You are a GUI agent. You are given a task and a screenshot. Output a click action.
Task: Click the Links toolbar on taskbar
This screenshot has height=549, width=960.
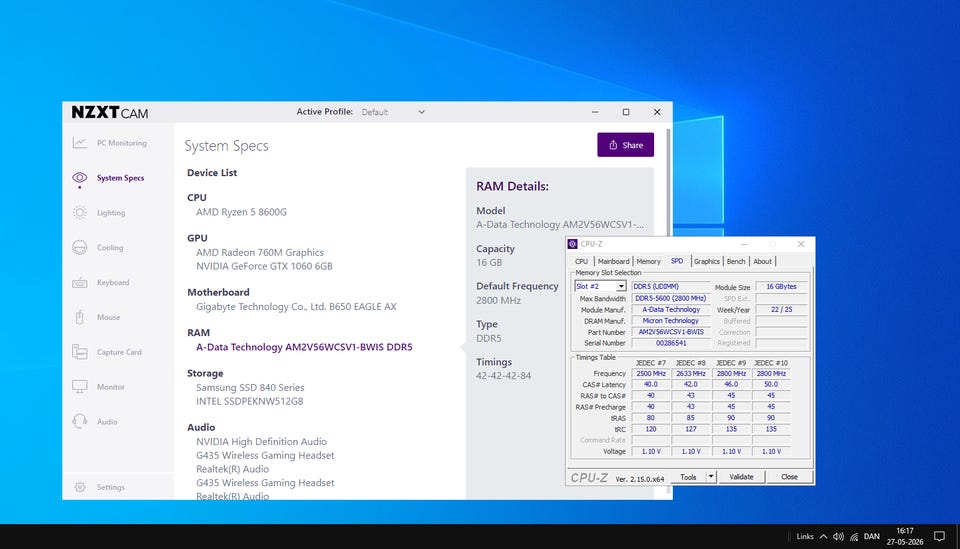[x=804, y=537]
